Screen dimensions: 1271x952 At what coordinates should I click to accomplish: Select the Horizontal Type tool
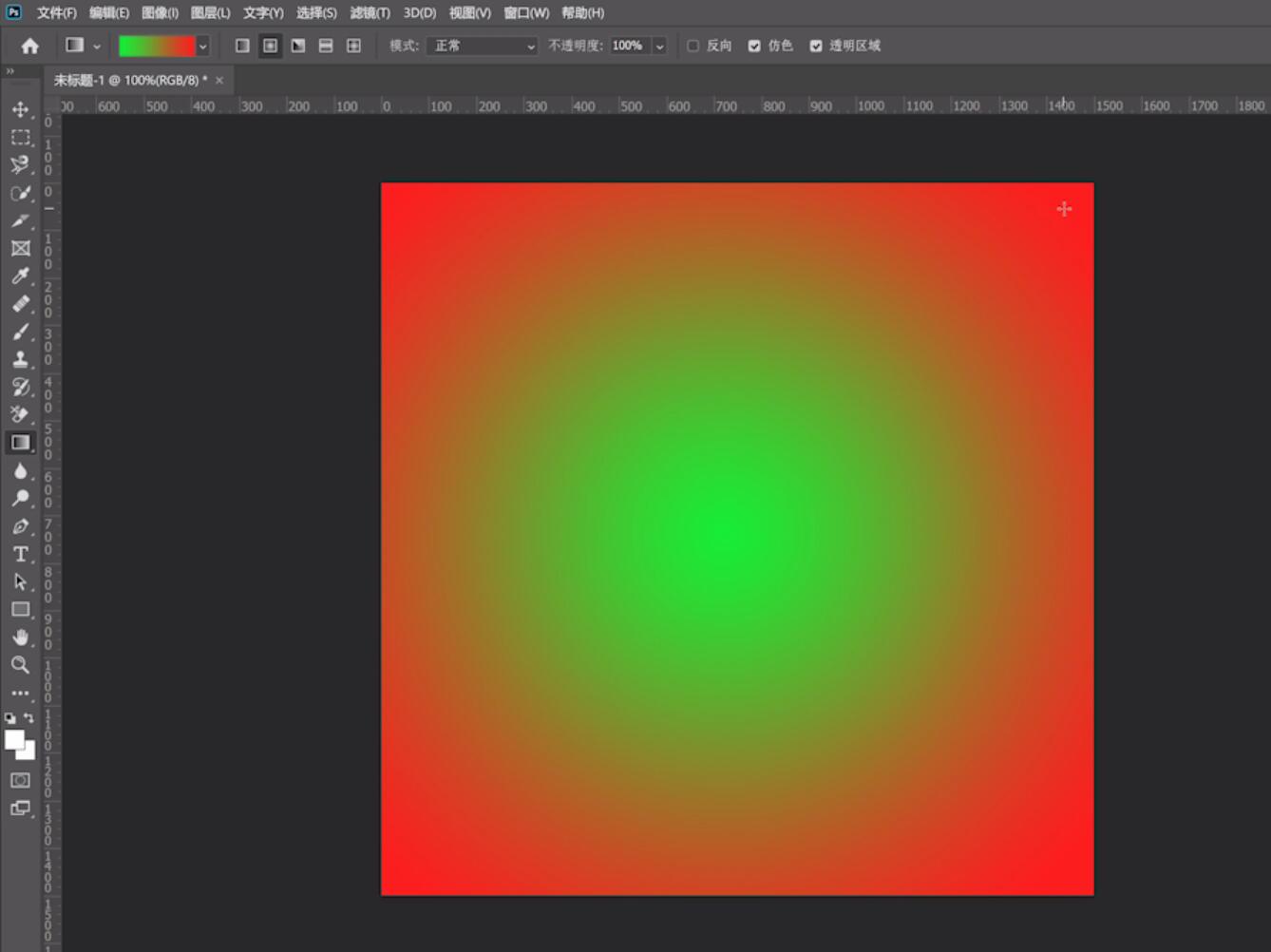[x=20, y=554]
